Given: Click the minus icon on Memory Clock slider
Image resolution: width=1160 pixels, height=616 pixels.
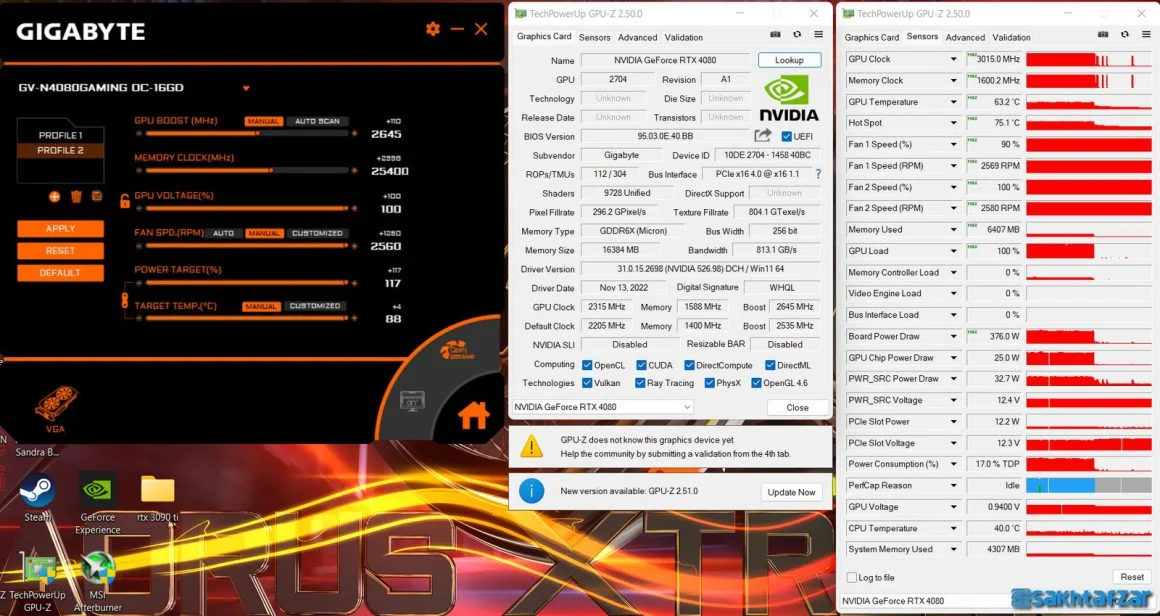Looking at the screenshot, I should click(x=139, y=171).
